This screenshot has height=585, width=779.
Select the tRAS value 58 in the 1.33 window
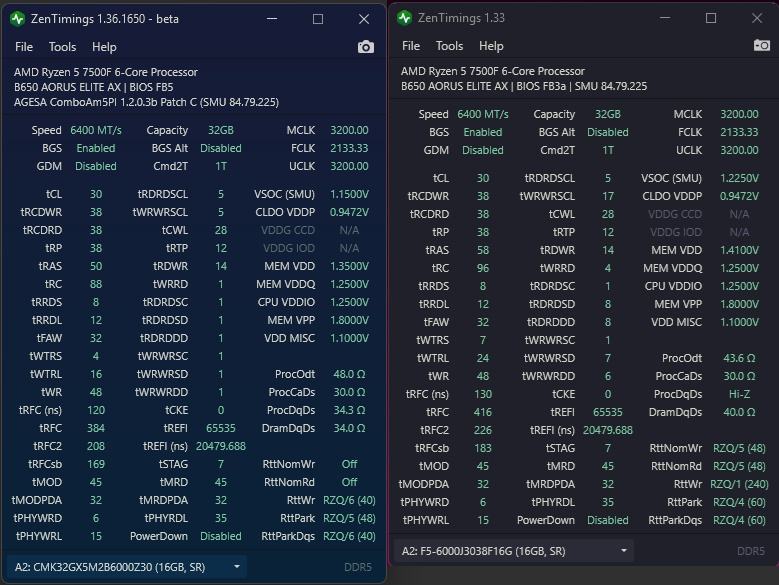click(x=483, y=250)
